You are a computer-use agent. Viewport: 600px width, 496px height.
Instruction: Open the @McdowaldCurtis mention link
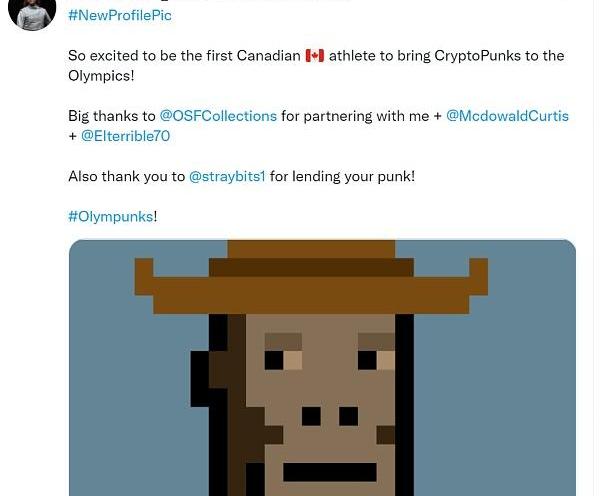point(507,116)
